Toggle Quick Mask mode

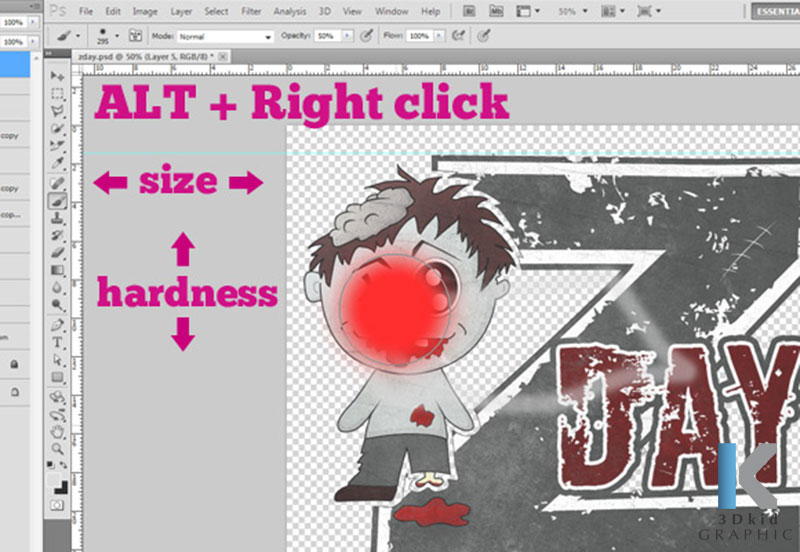(57, 505)
